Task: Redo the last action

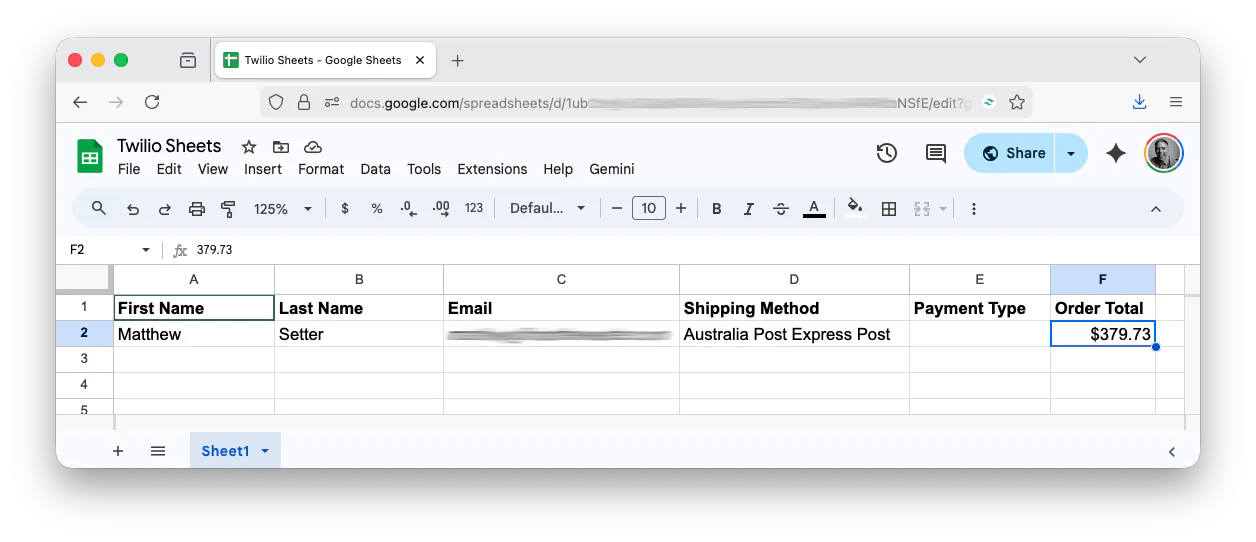Action: 164,209
